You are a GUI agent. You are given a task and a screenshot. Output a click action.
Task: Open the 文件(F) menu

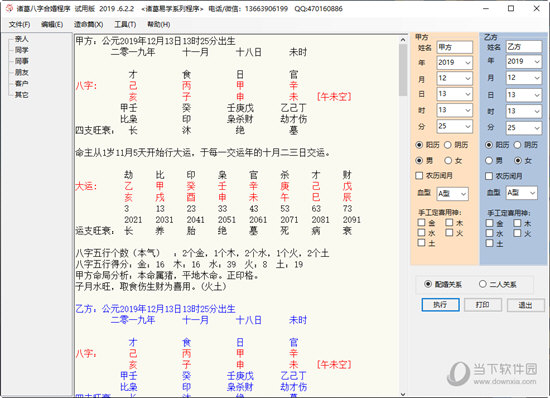pos(19,24)
